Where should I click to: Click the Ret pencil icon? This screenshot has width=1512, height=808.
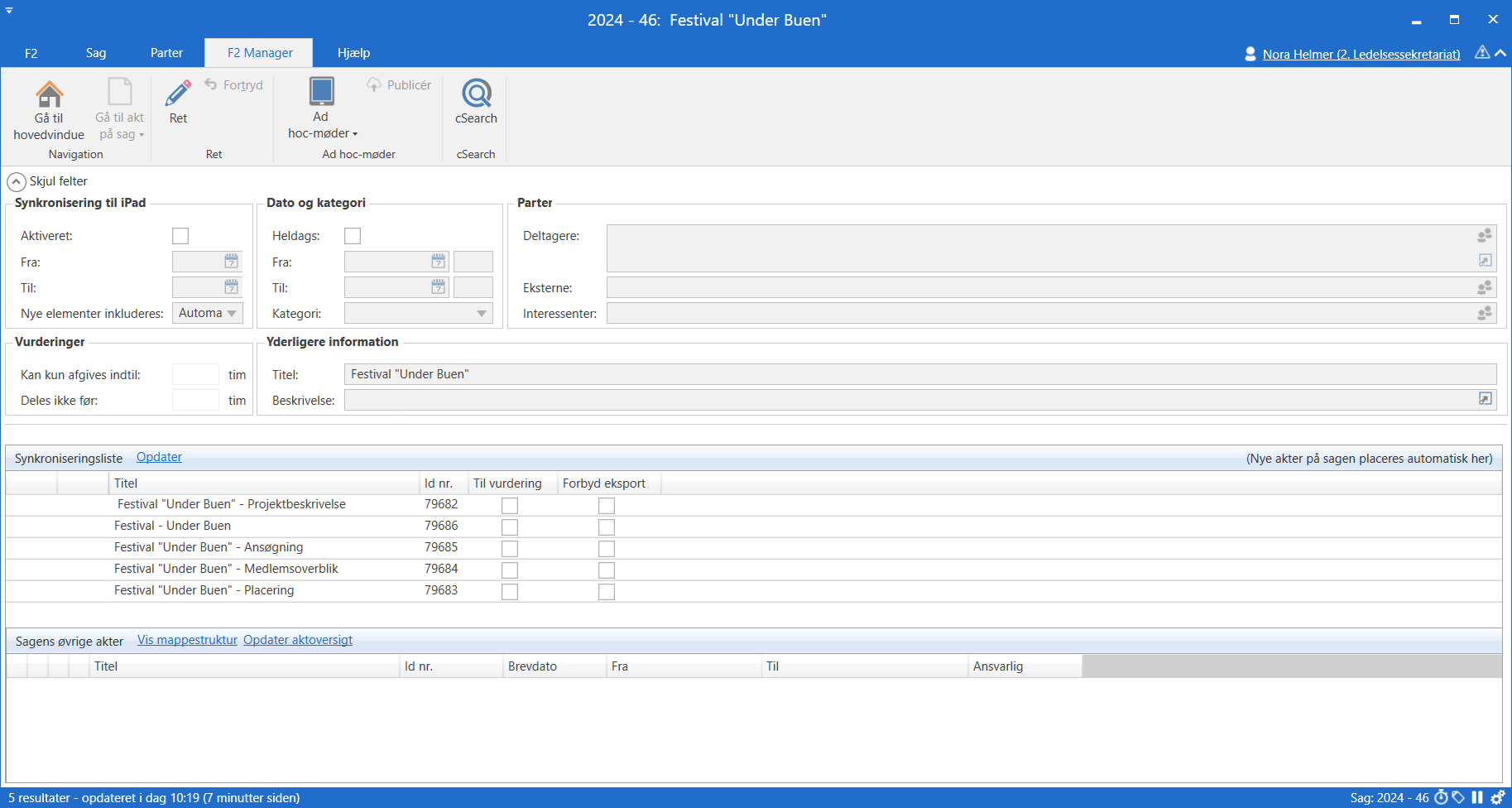tap(178, 94)
